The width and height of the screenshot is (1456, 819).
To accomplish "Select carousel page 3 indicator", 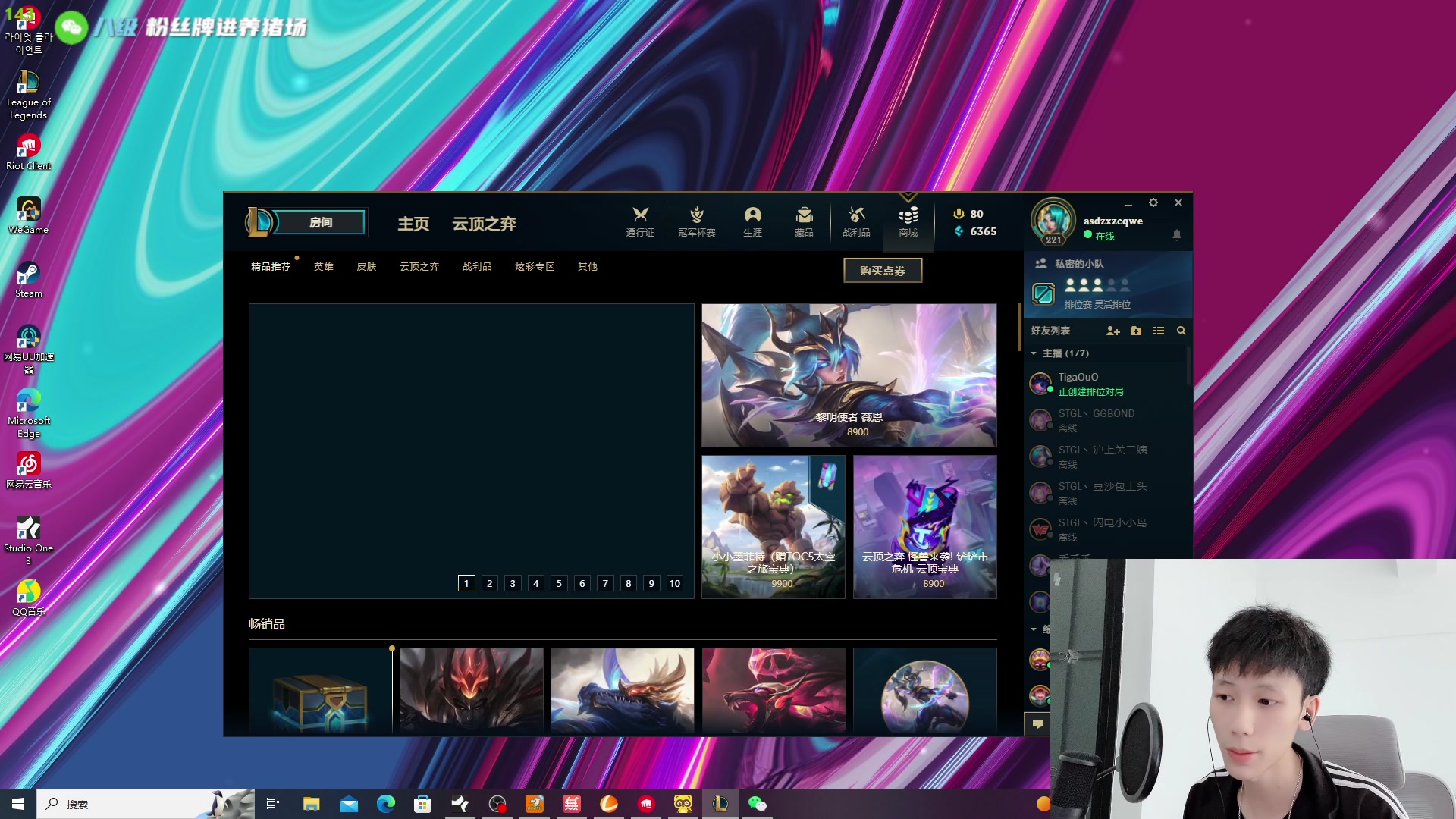I will tap(513, 583).
